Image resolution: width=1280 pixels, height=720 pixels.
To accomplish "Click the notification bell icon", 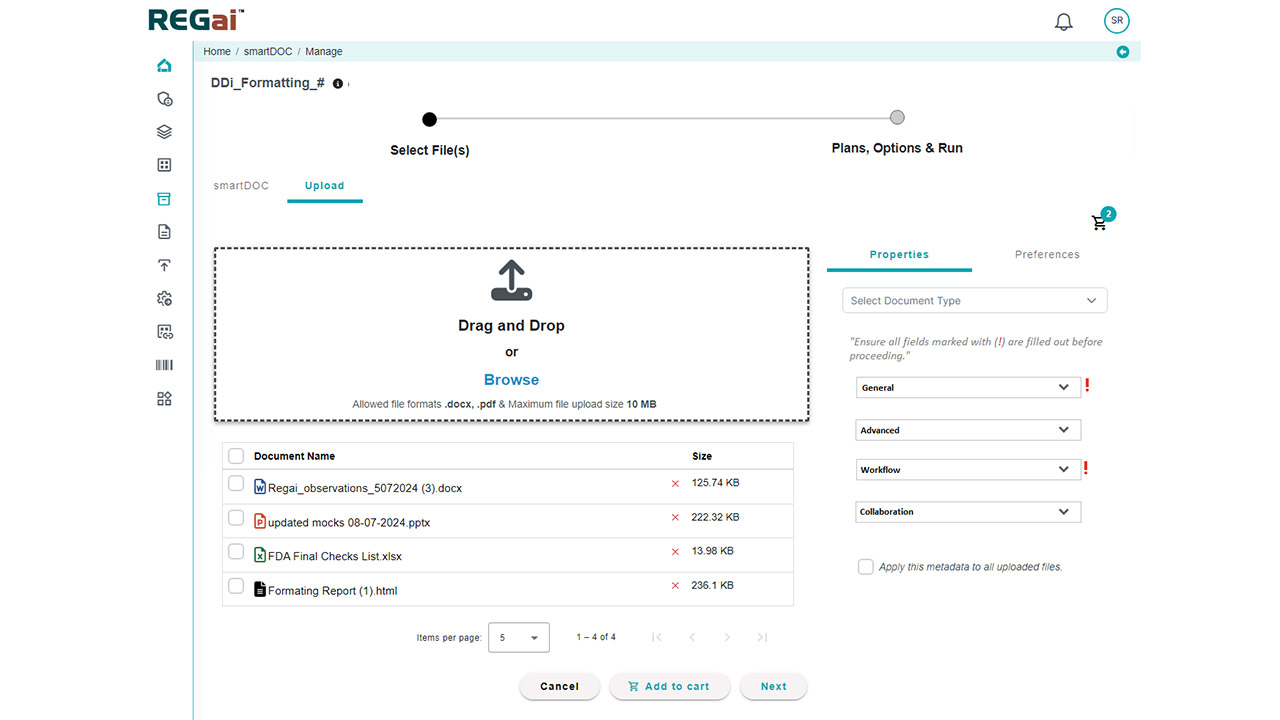I will (1064, 22).
